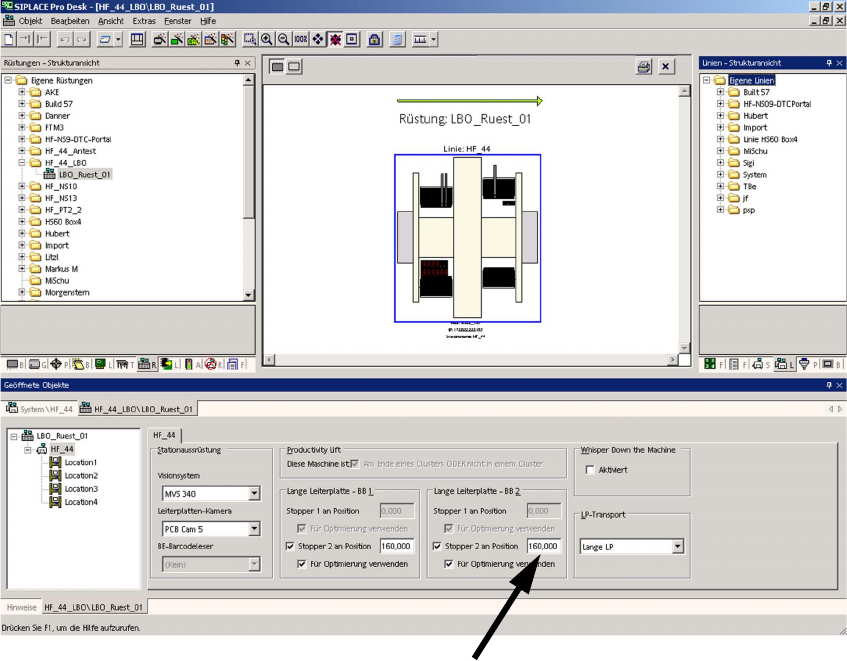Click the red X marker toolbar icon
The height and width of the screenshot is (661, 847).
pyautogui.click(x=335, y=39)
